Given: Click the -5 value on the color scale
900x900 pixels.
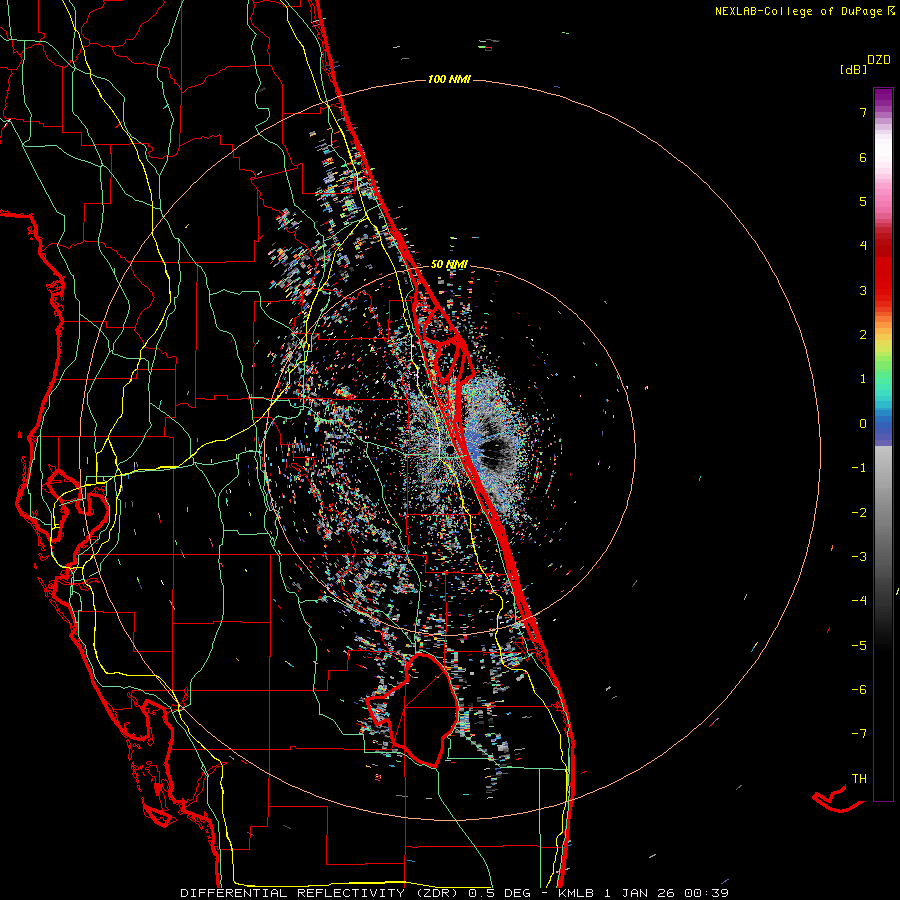Looking at the screenshot, I should 859,646.
